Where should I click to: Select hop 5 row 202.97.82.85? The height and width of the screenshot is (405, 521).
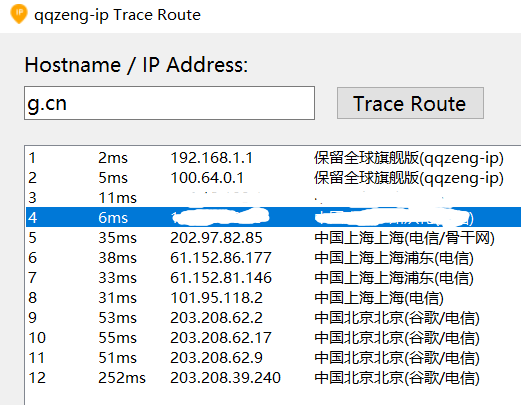(273, 238)
